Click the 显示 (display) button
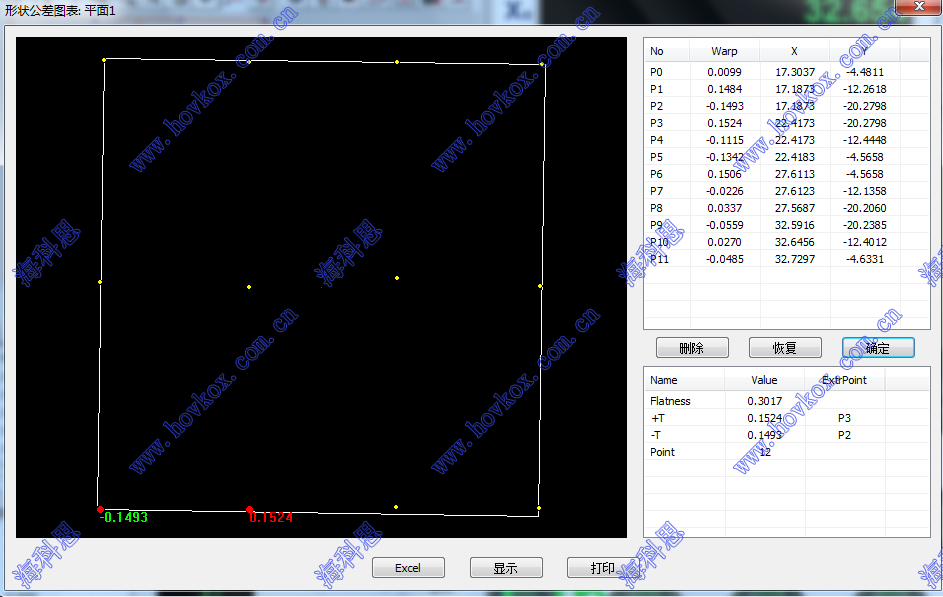Viewport: 943px width, 597px height. pos(506,568)
